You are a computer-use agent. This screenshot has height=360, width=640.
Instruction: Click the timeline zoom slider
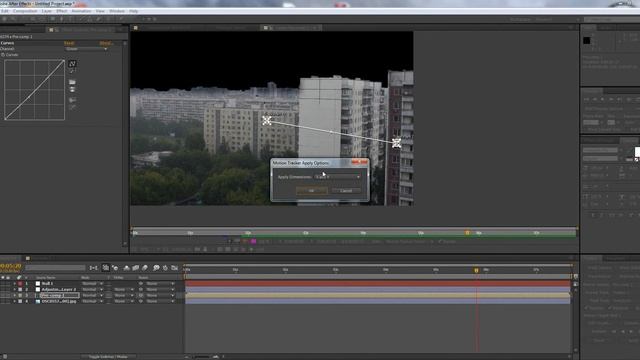click(202, 357)
